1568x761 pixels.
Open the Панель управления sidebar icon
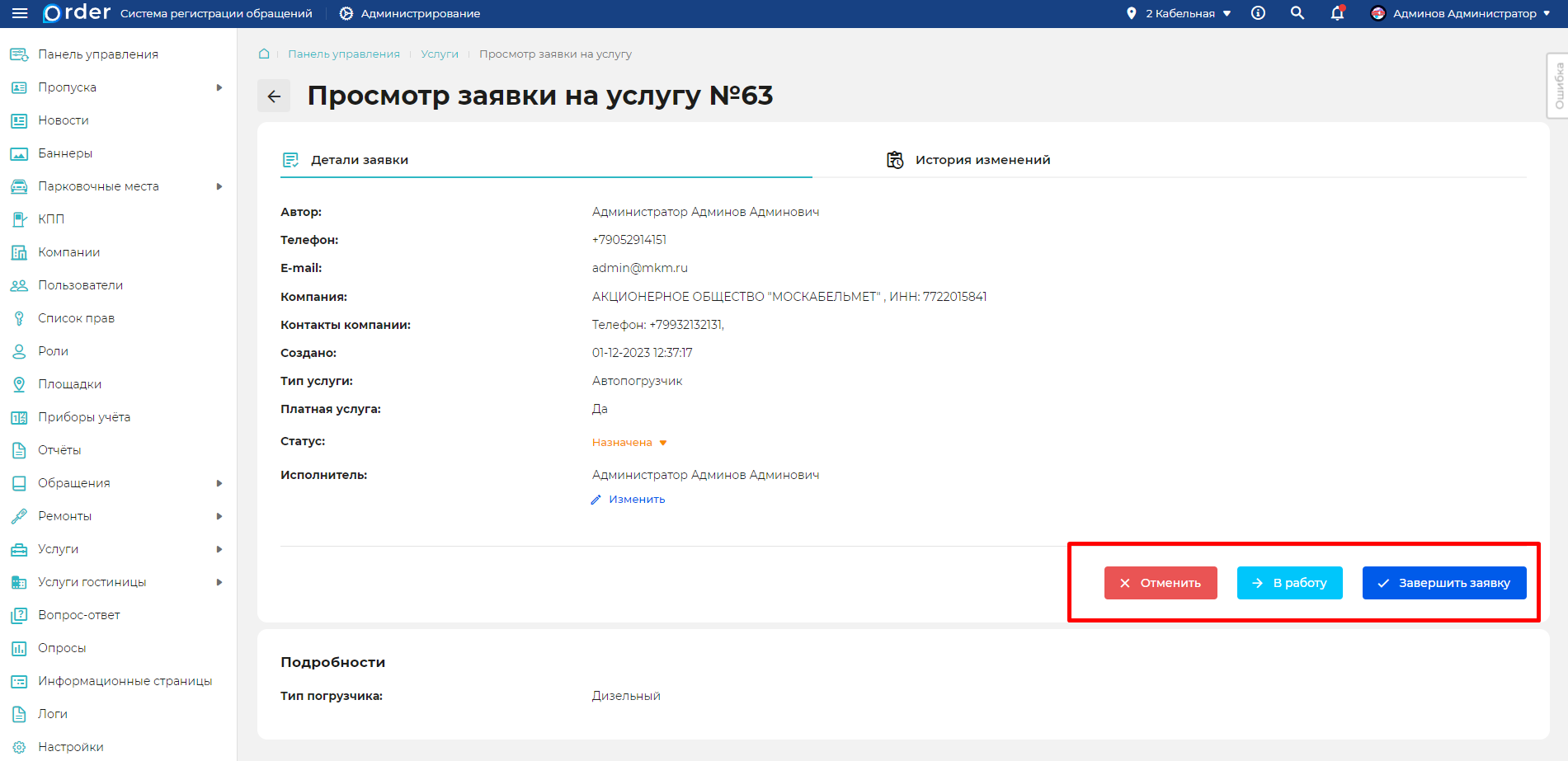tap(18, 54)
